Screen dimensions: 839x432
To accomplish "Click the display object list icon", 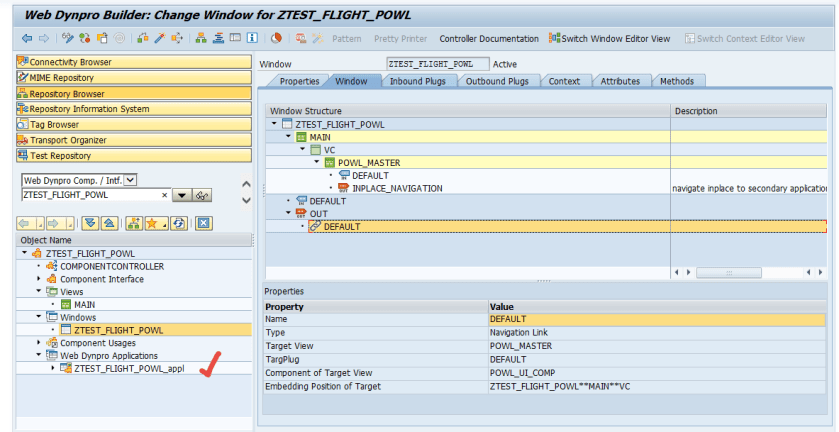I will coord(201,38).
